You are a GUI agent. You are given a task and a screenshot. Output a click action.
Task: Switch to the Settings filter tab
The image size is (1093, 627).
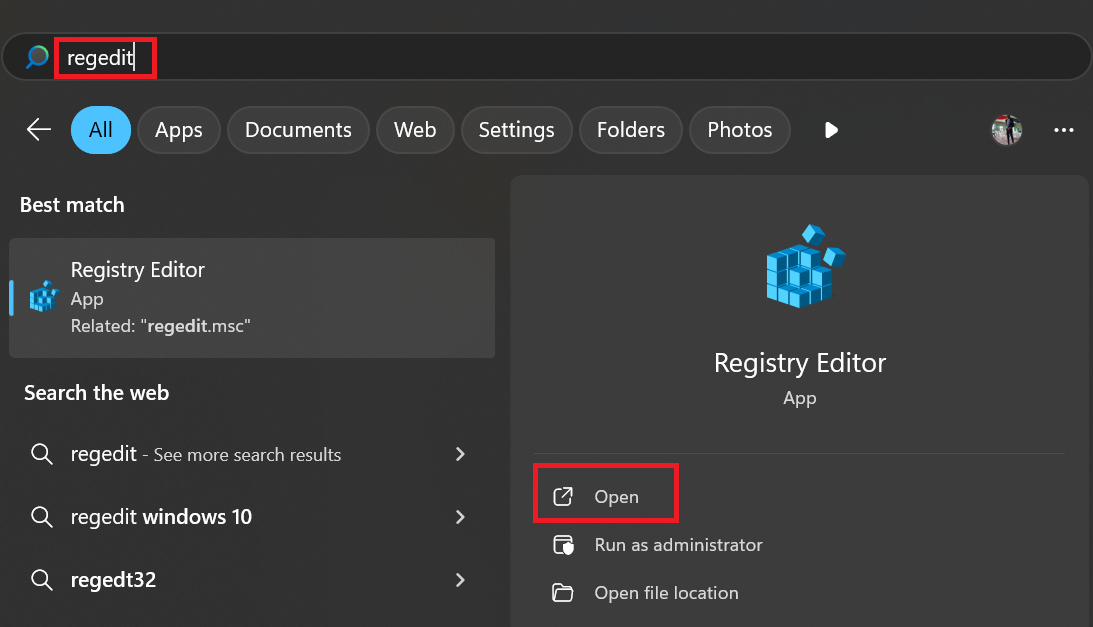517,130
